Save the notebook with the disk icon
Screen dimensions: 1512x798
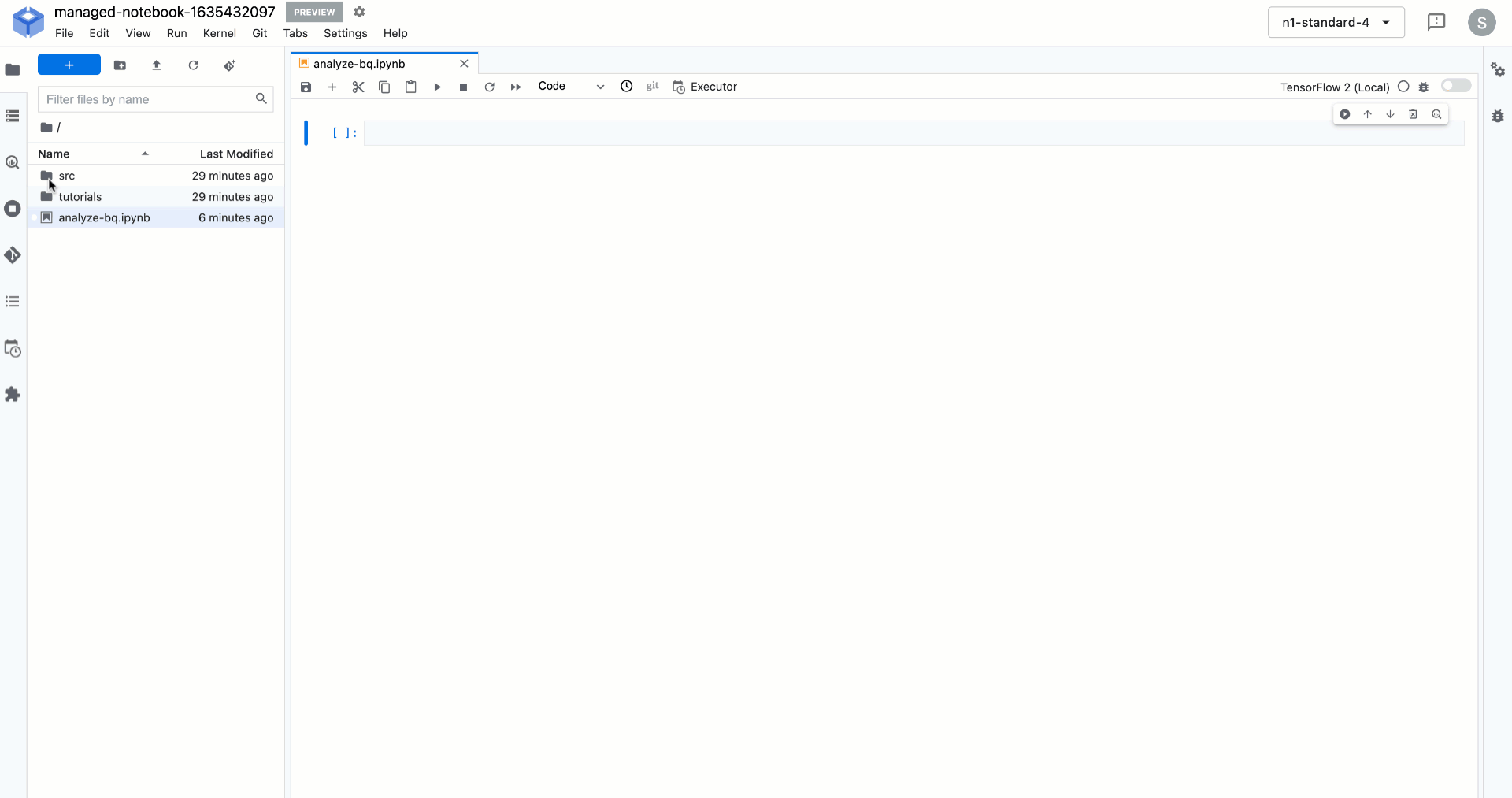[x=306, y=87]
